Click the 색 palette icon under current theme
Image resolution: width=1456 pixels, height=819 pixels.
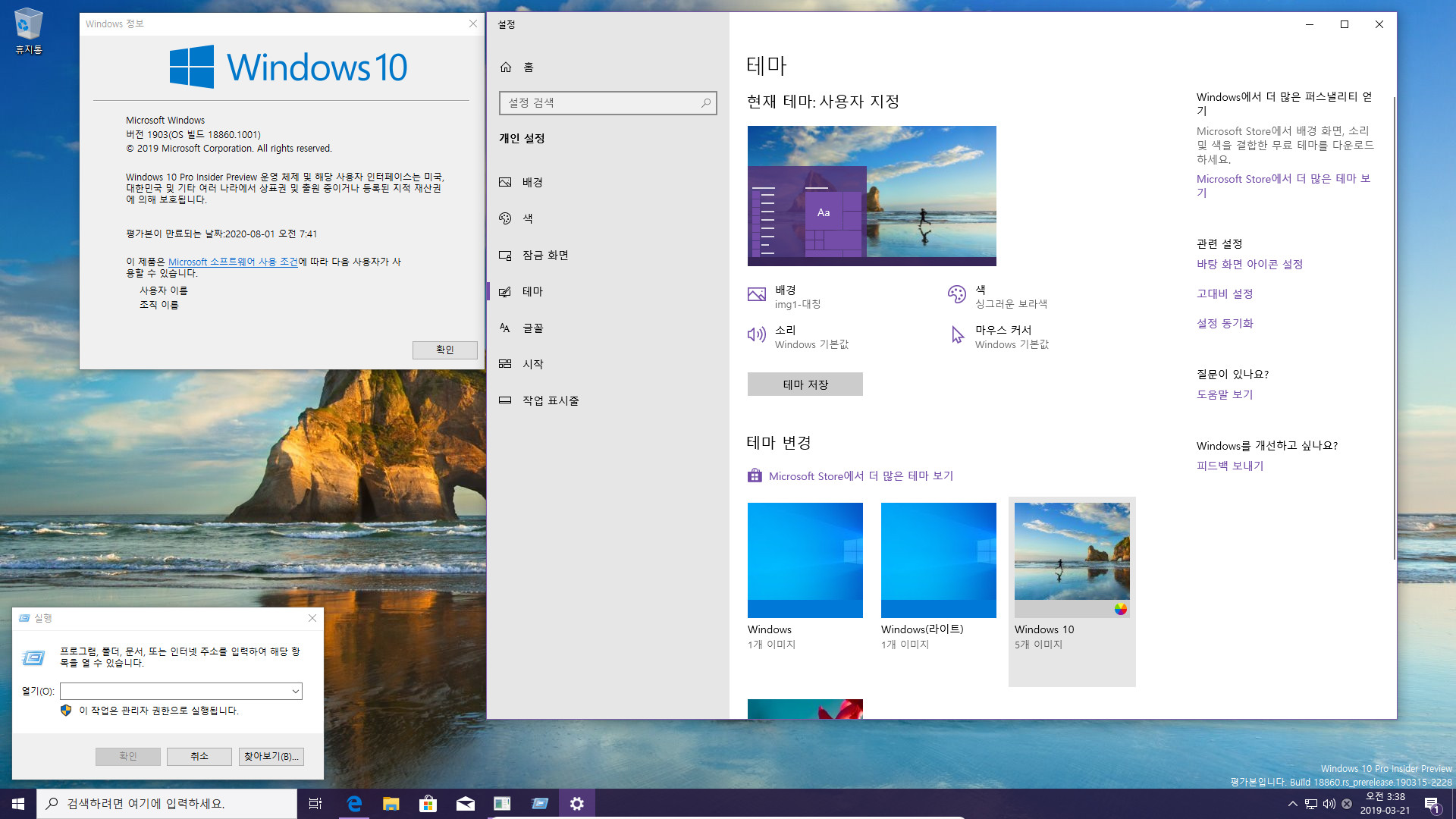pyautogui.click(x=957, y=294)
